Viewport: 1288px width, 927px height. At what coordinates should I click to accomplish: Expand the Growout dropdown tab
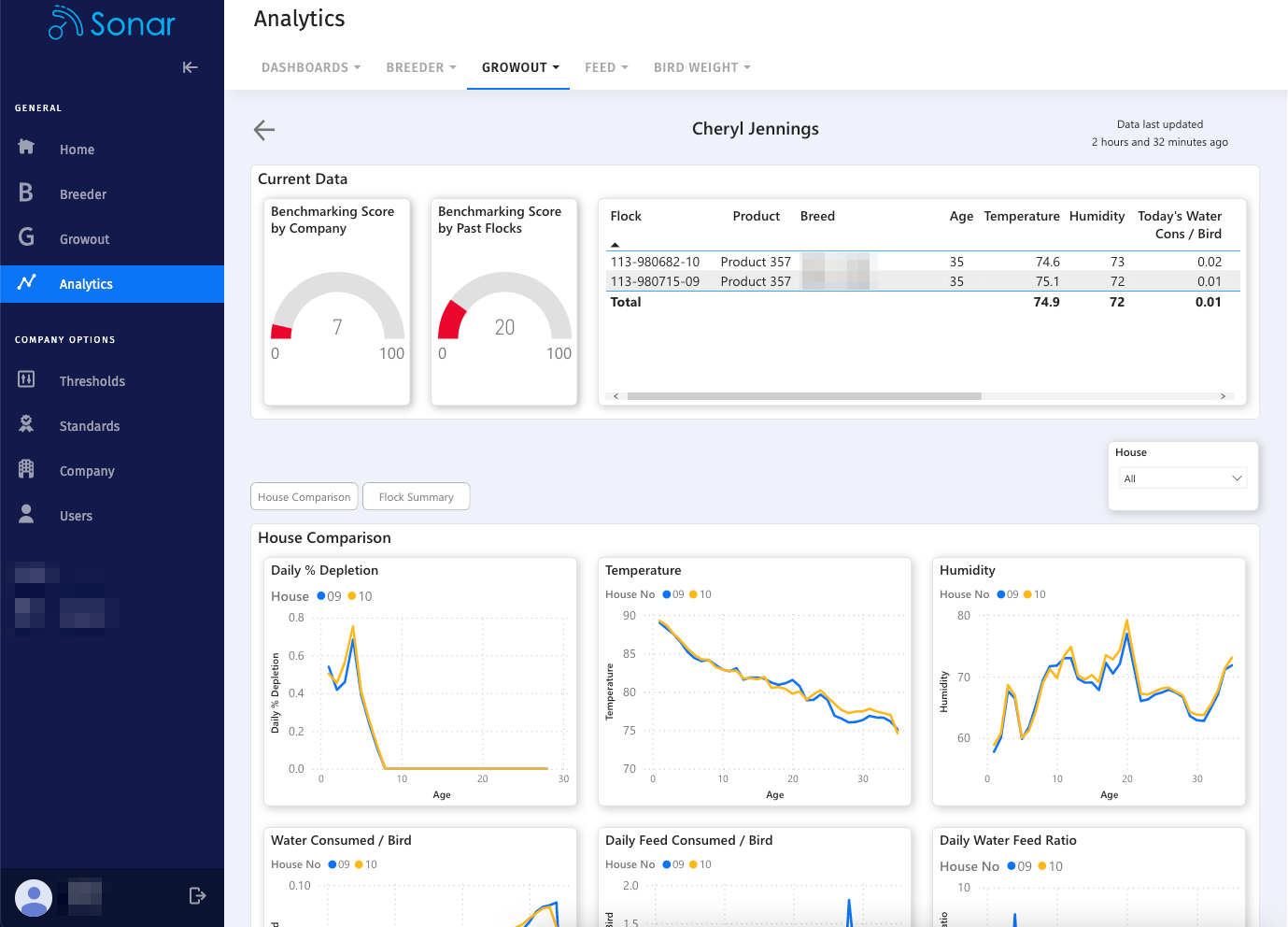pyautogui.click(x=520, y=67)
